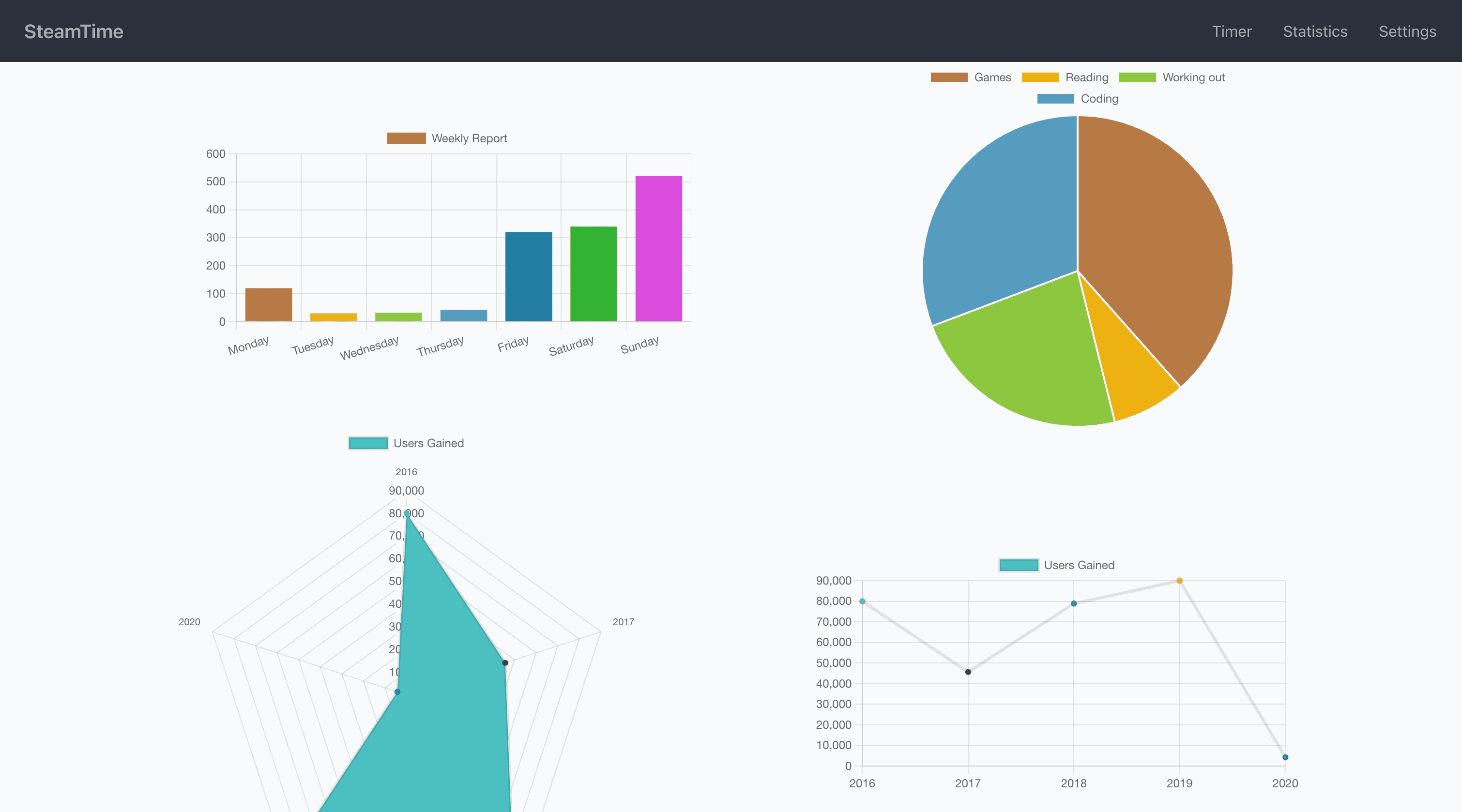Click the 2017 data point on line chart
Screen dimensions: 1462x812
point(968,672)
